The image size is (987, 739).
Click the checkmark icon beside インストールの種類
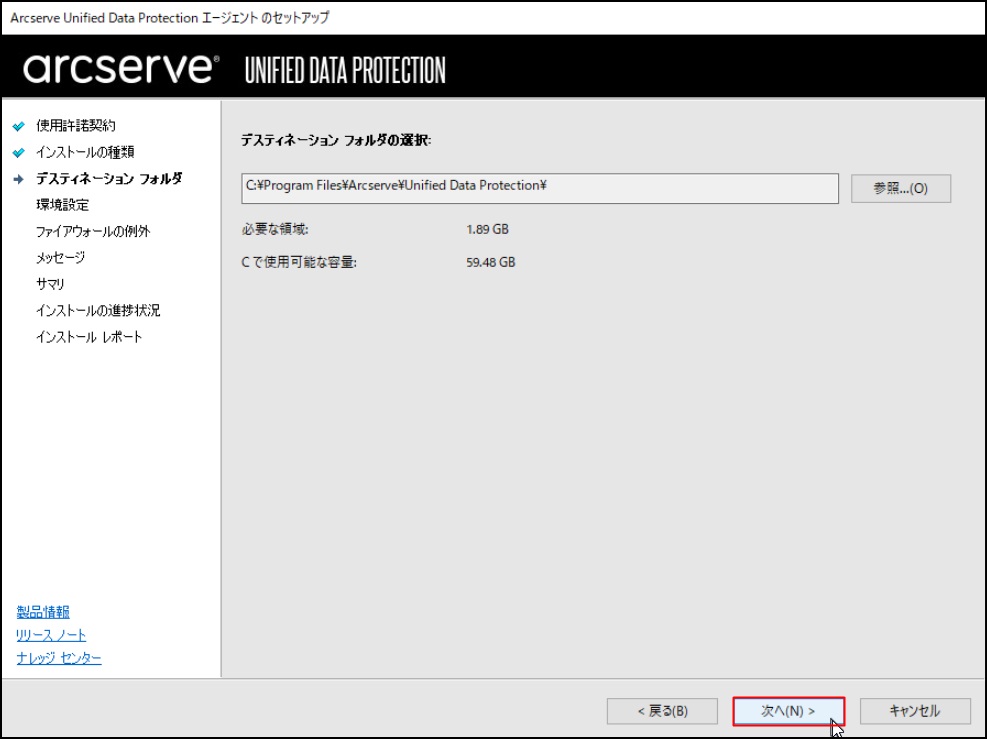click(x=19, y=152)
